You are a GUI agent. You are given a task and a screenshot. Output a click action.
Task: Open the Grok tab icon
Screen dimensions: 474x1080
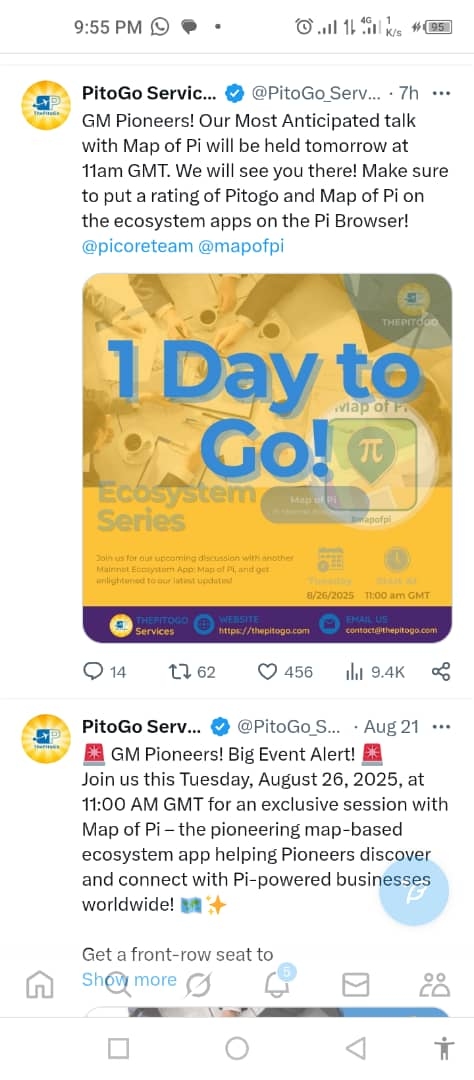point(197,985)
